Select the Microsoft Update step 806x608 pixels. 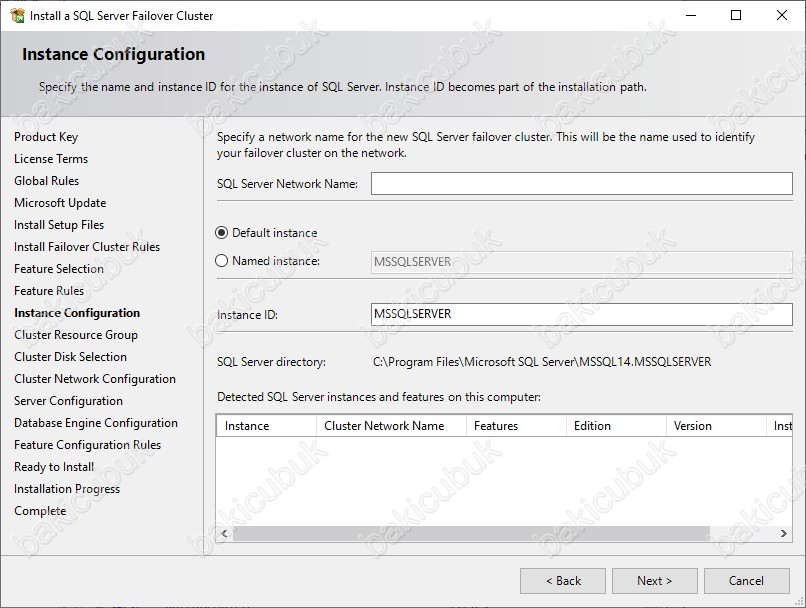click(60, 203)
